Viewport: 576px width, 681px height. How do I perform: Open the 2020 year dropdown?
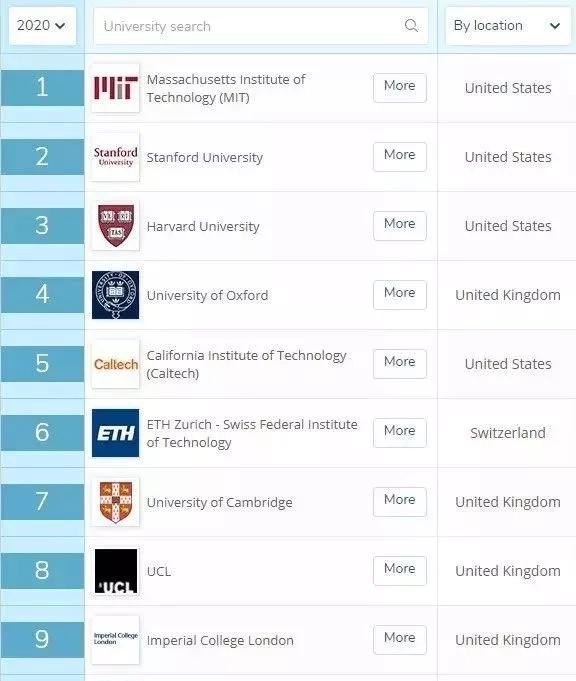coord(42,26)
